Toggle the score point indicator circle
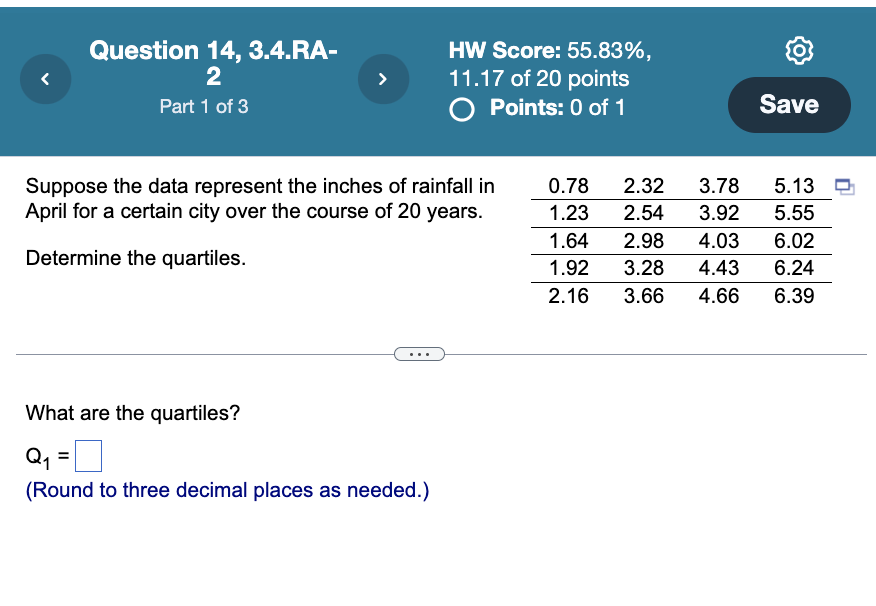 461,110
